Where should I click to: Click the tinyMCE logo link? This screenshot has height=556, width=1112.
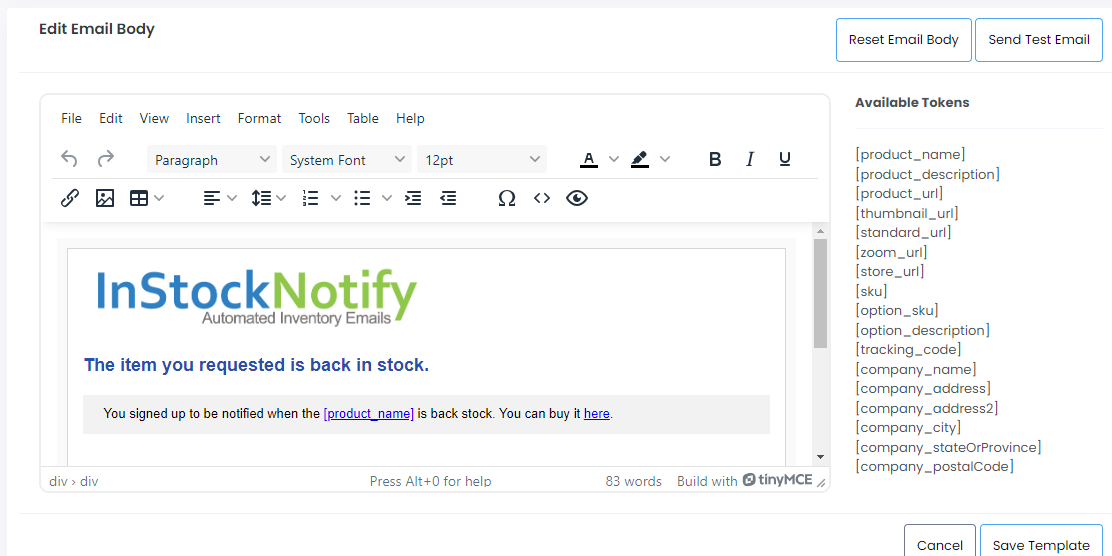point(777,480)
